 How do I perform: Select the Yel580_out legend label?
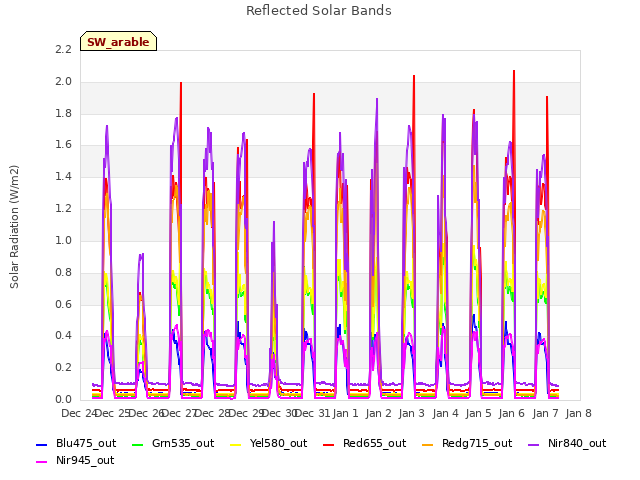click(x=278, y=444)
